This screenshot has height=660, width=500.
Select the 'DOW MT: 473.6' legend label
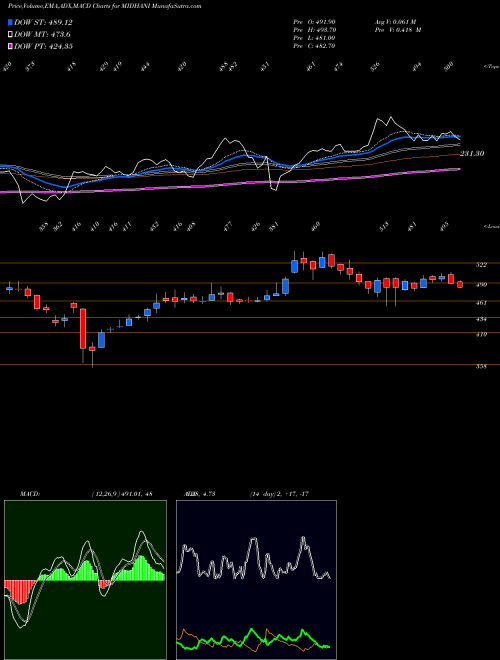pyautogui.click(x=42, y=35)
